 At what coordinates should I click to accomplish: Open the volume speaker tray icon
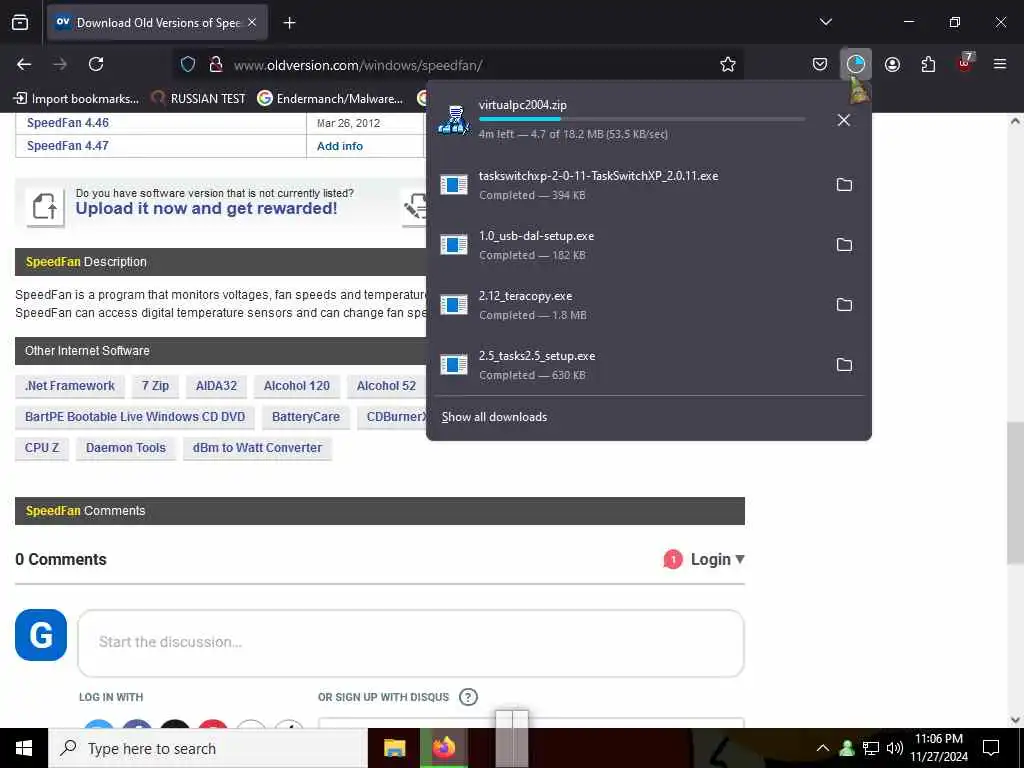[x=895, y=748]
